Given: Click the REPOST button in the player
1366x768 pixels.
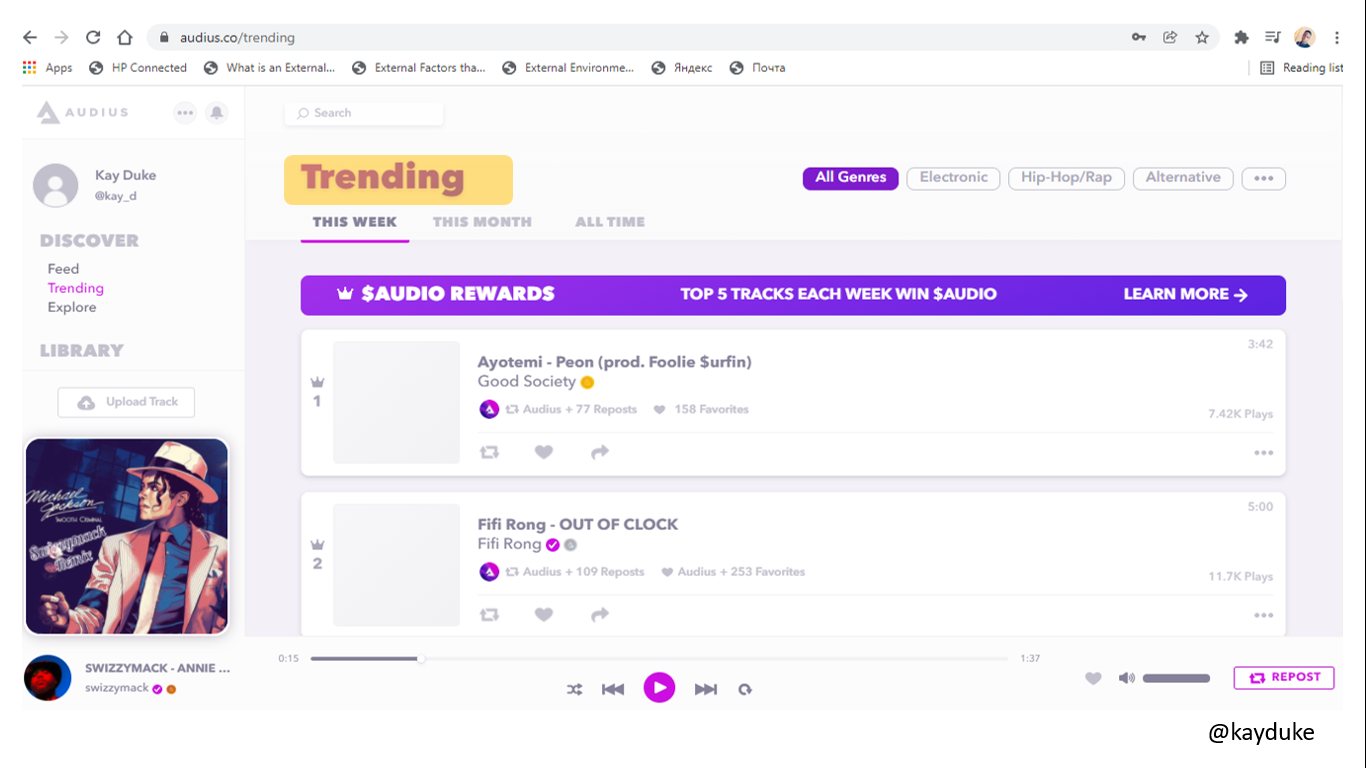Looking at the screenshot, I should click(1284, 678).
